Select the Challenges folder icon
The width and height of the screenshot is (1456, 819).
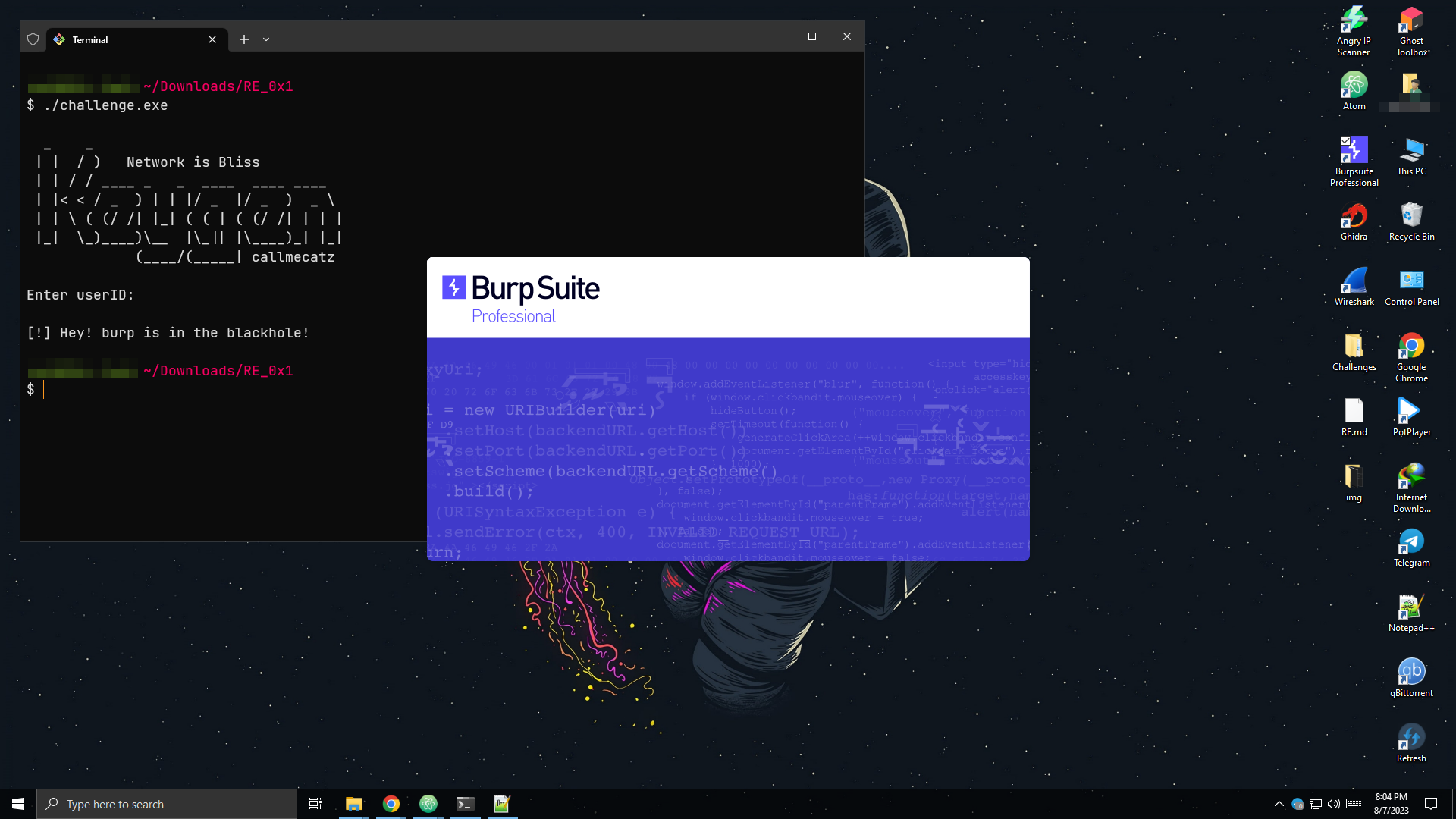tap(1354, 351)
